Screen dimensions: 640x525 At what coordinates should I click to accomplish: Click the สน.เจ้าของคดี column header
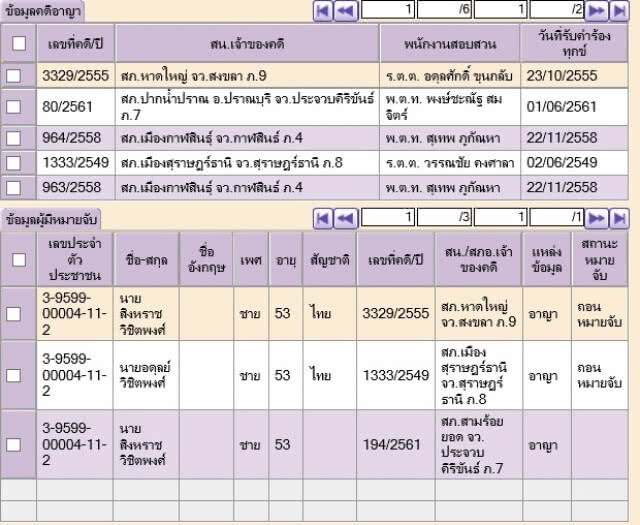[247, 43]
